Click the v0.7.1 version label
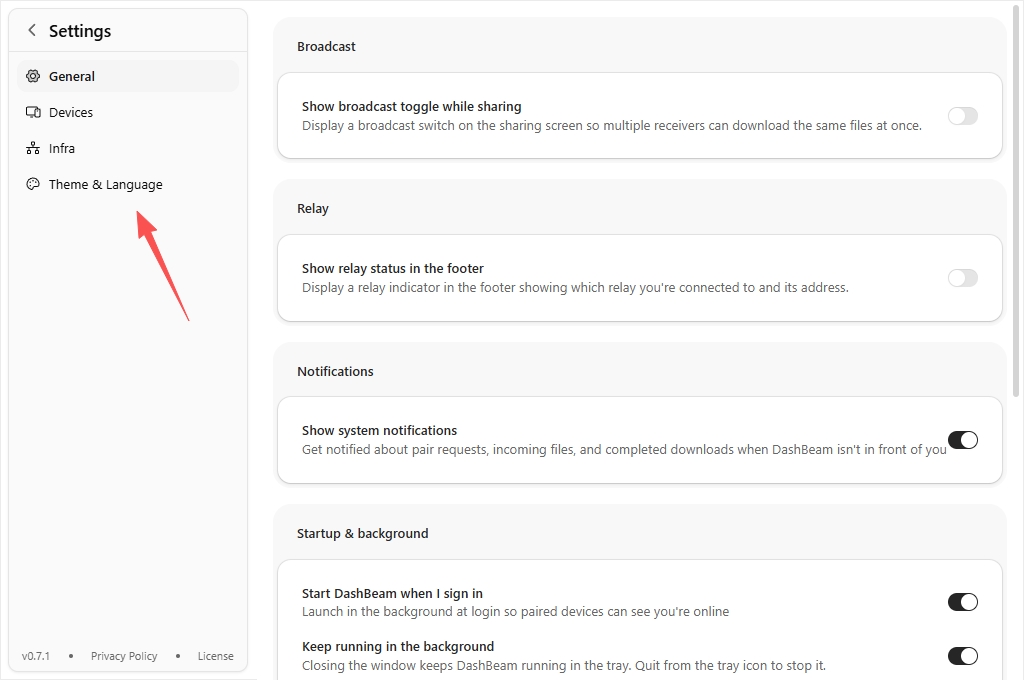 tap(35, 656)
